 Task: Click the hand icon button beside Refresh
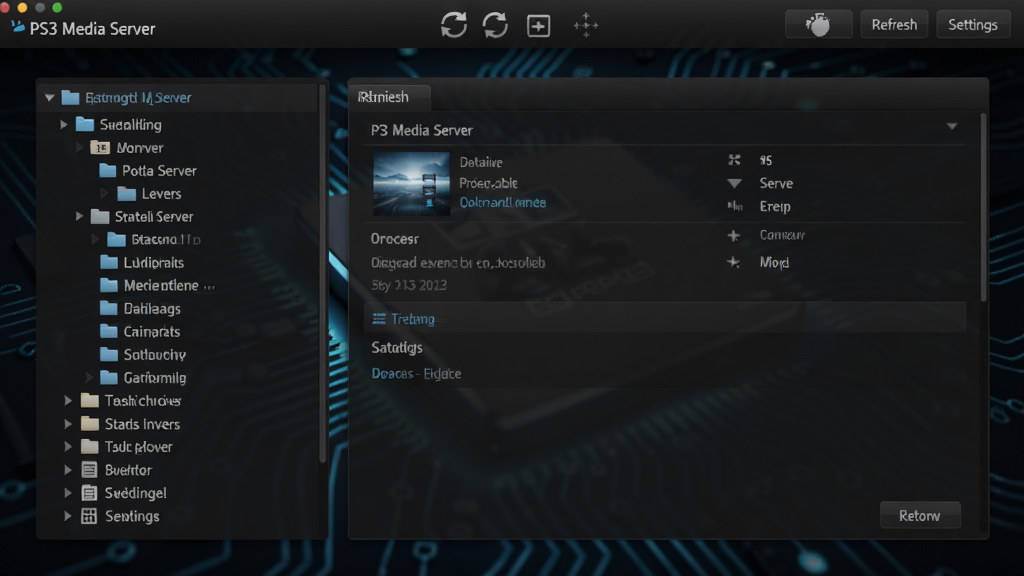tap(818, 25)
